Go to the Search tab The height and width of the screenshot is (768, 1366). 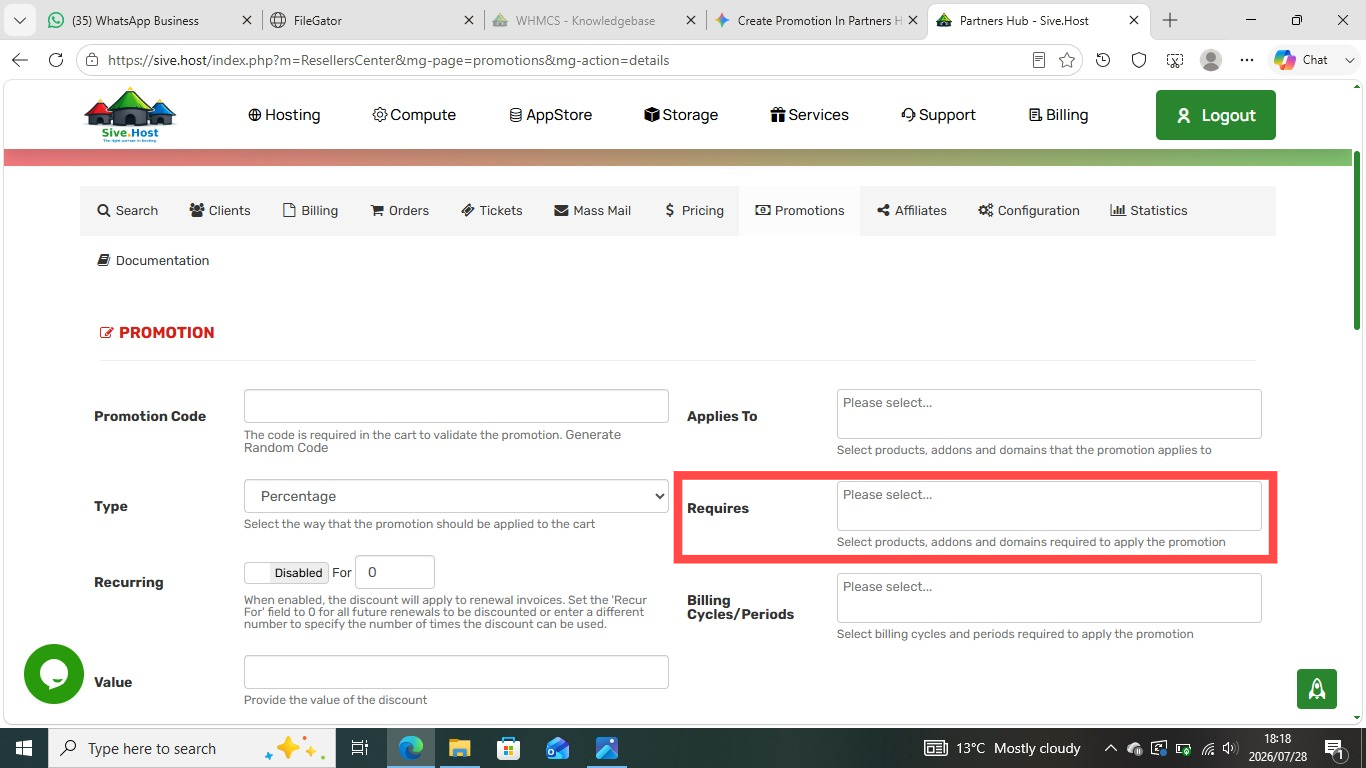pos(127,211)
